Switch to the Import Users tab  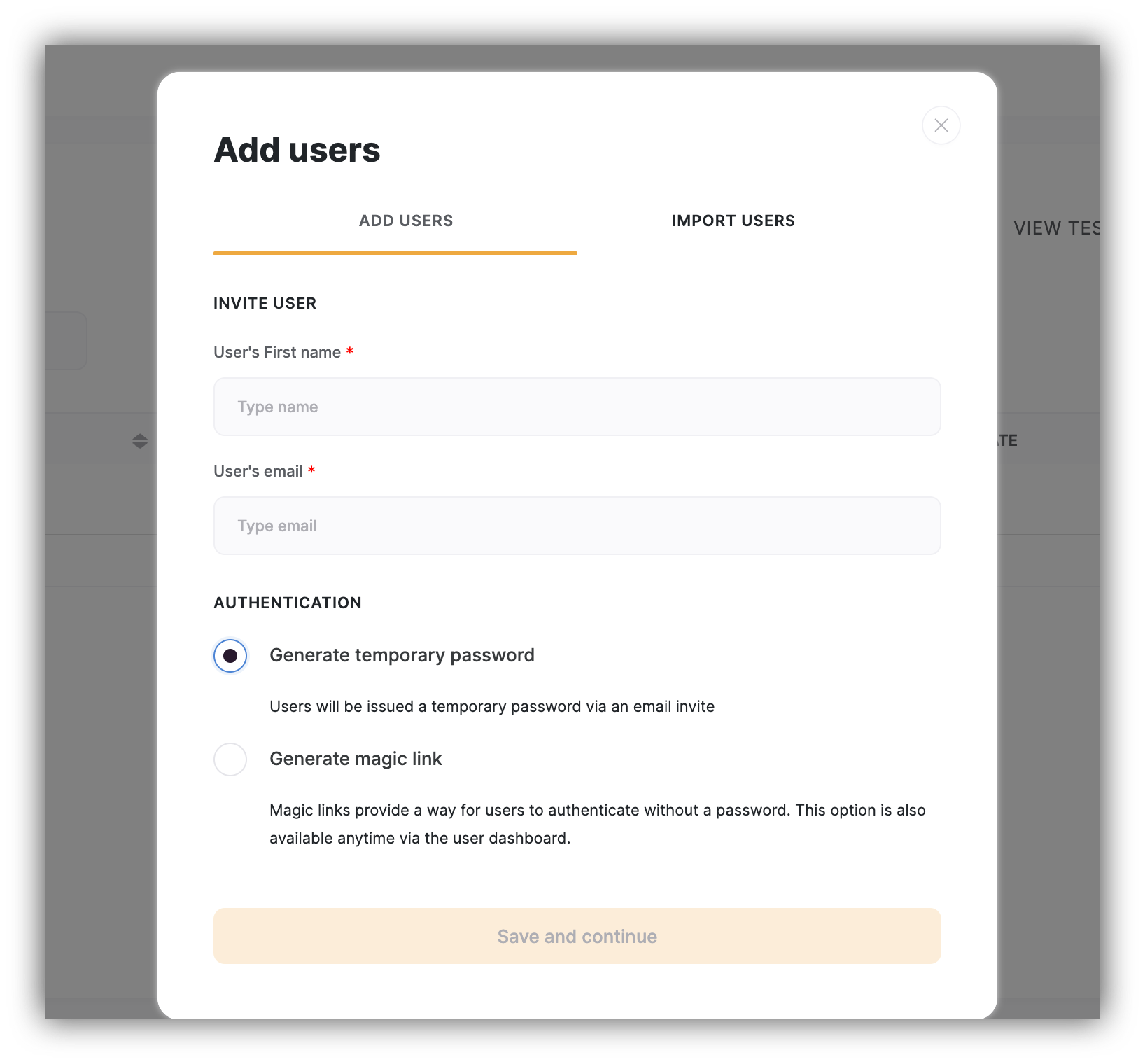[733, 221]
